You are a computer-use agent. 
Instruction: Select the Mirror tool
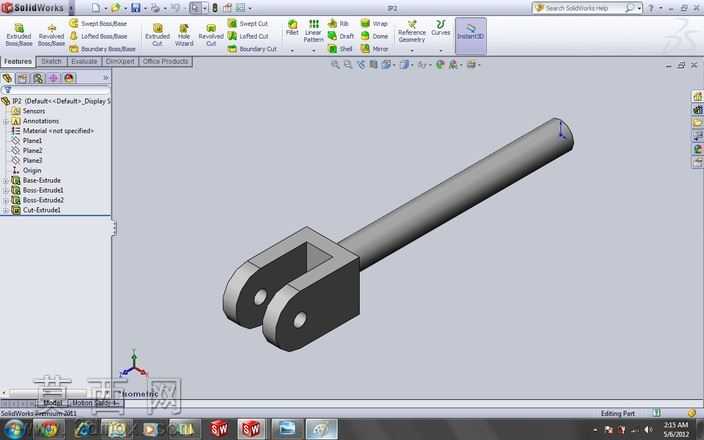374,48
